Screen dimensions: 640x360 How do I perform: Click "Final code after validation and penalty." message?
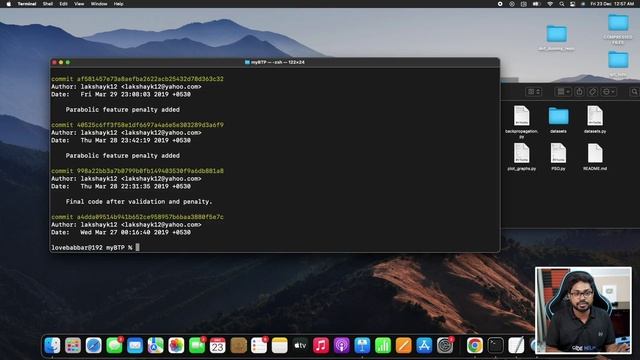click(139, 202)
